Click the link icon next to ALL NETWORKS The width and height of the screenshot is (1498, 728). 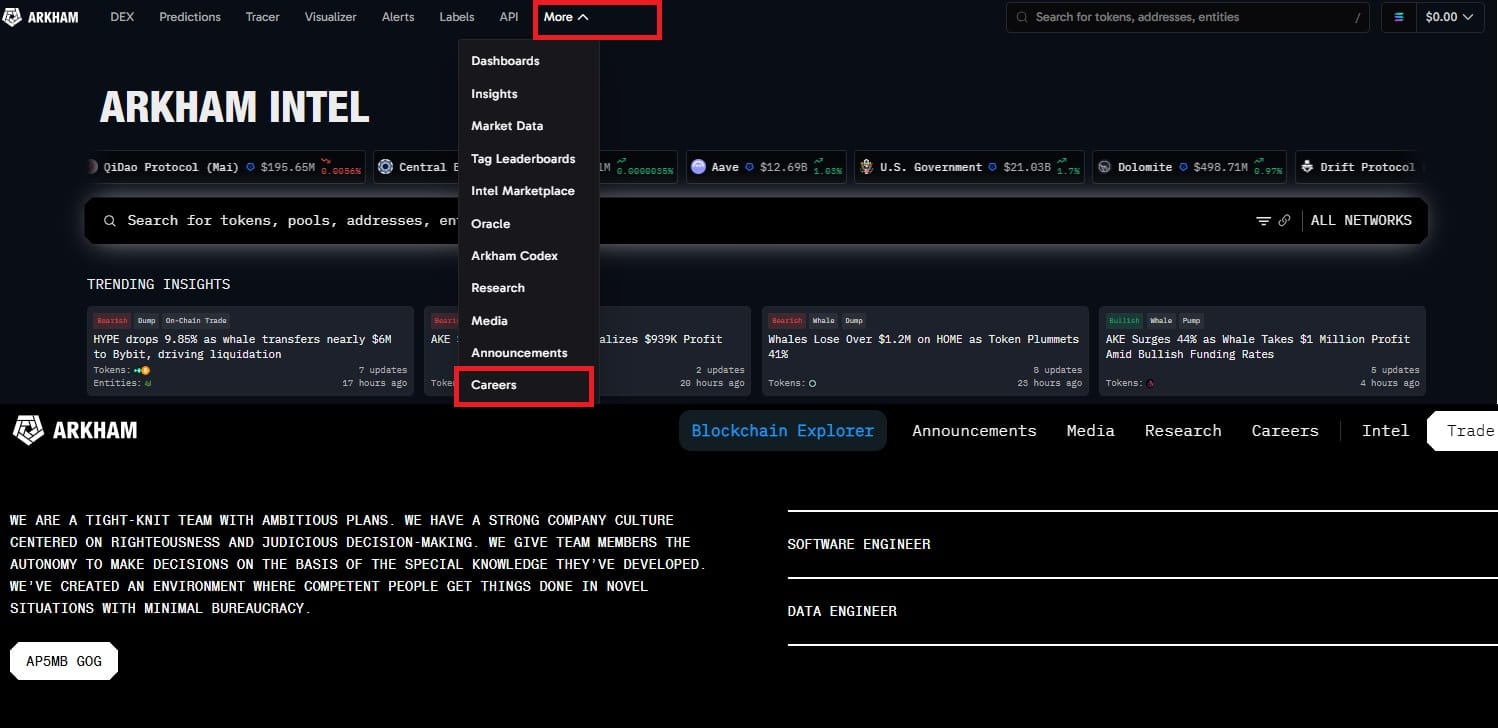(1284, 221)
